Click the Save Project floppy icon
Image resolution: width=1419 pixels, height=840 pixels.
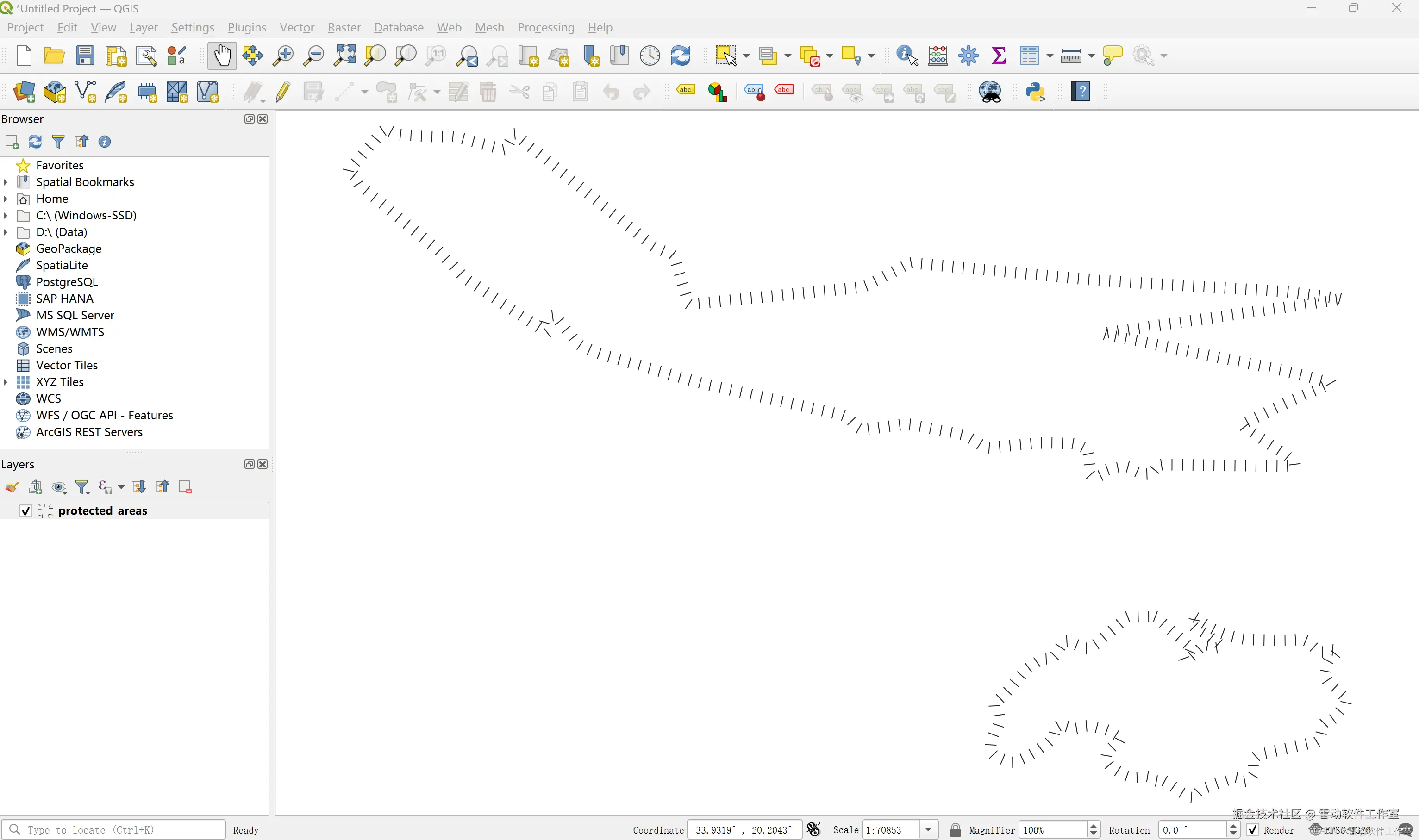pos(85,56)
